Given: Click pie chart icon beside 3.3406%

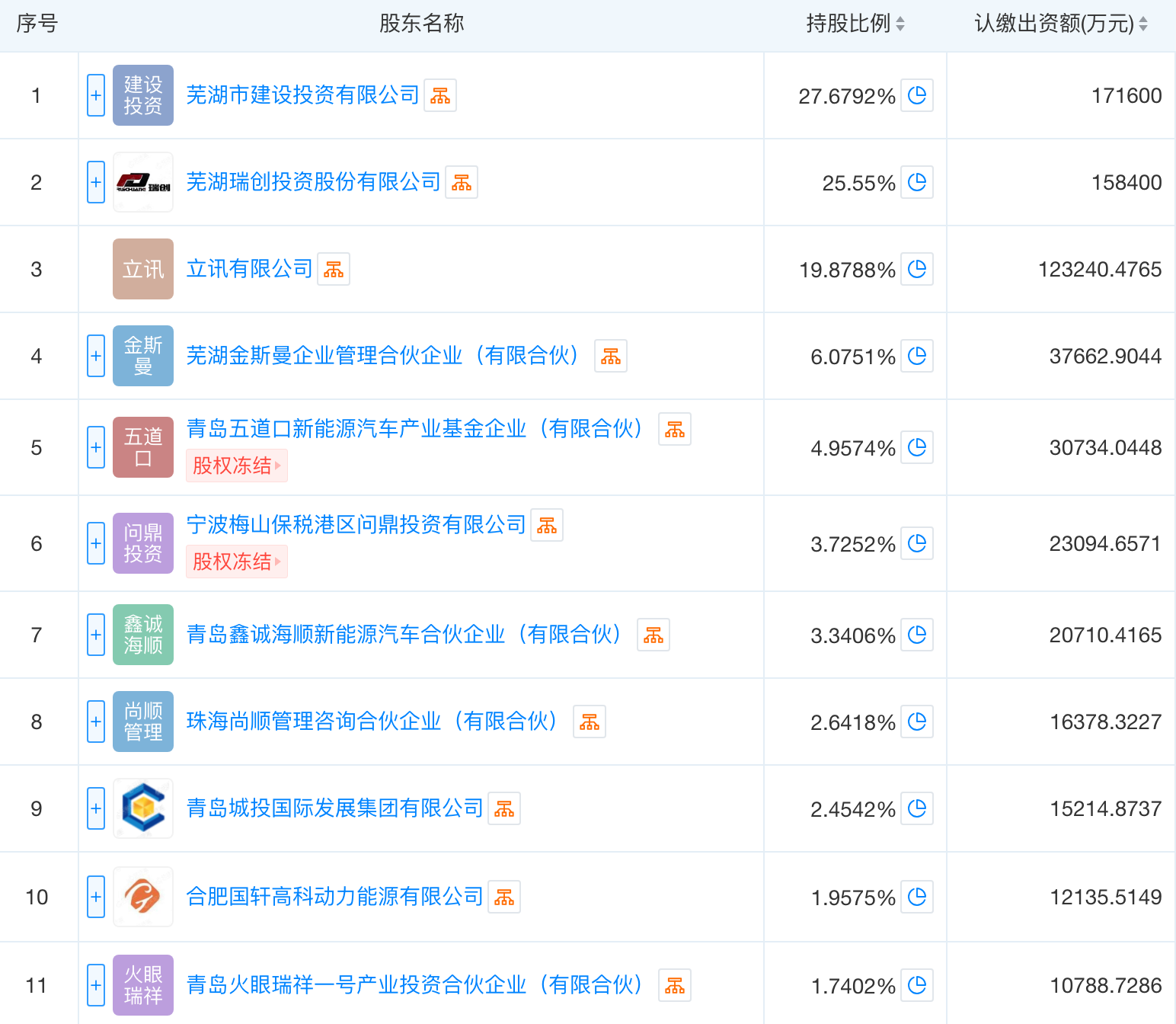Looking at the screenshot, I should pyautogui.click(x=917, y=635).
